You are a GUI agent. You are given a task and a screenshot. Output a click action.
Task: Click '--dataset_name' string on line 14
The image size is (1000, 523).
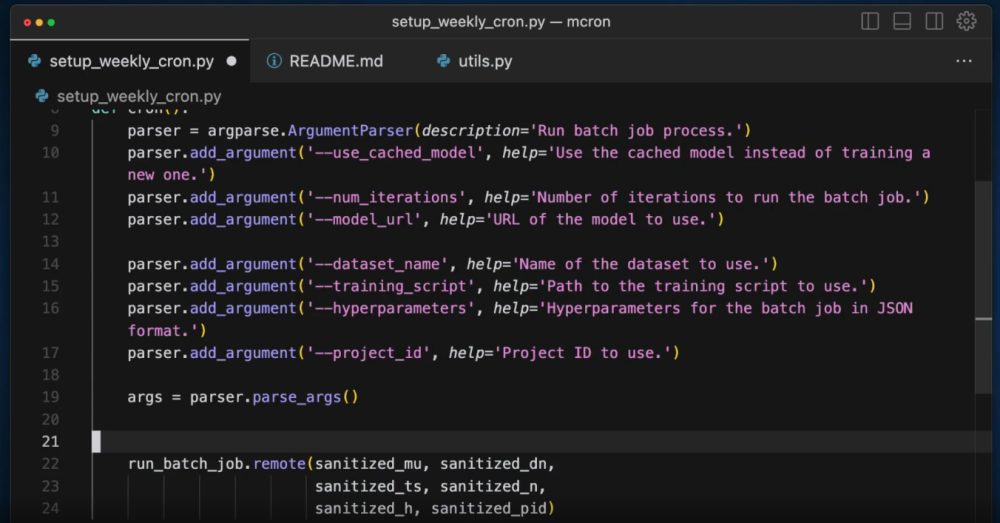pos(378,264)
